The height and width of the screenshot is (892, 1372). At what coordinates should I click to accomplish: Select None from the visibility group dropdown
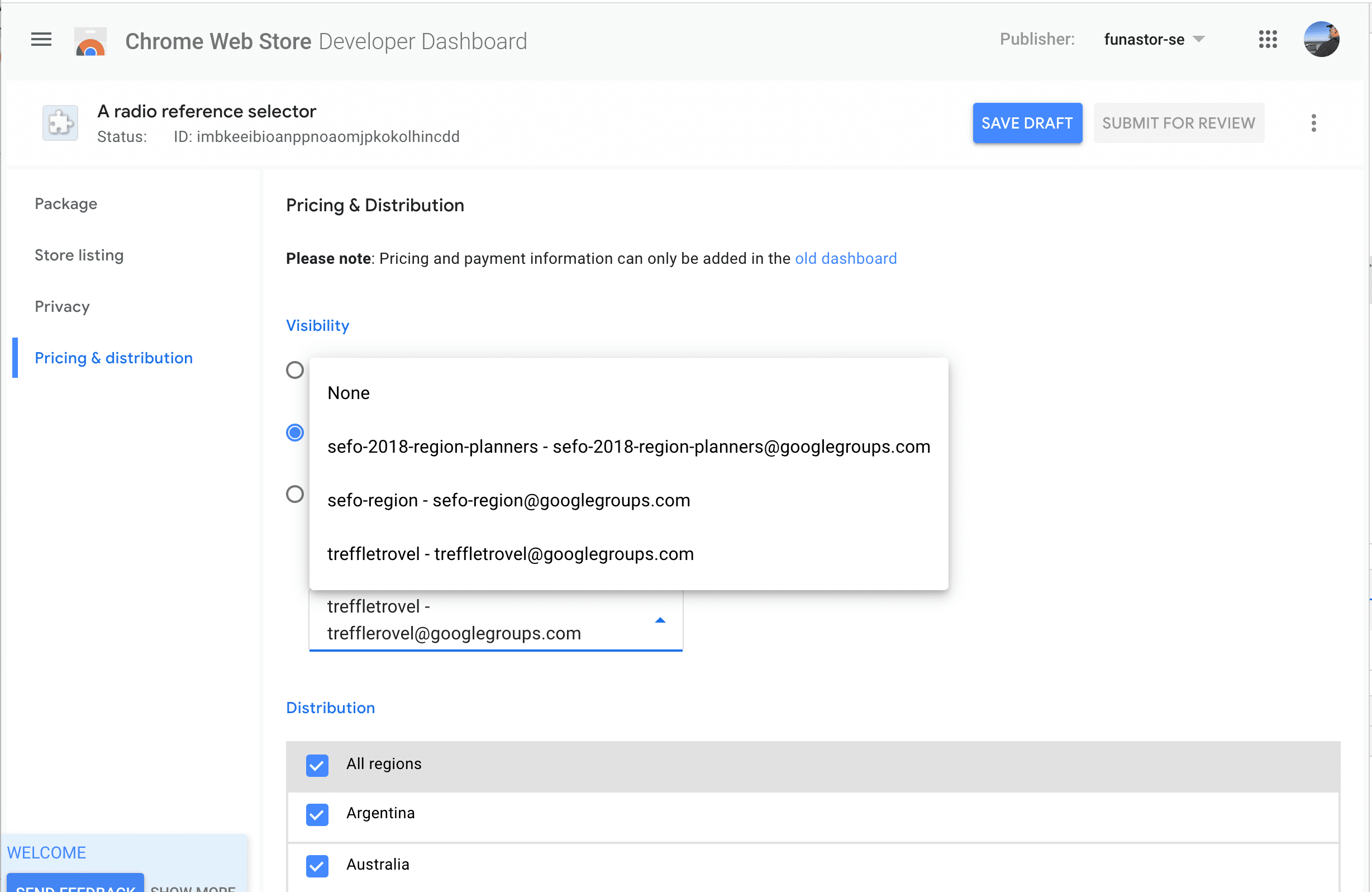(349, 392)
